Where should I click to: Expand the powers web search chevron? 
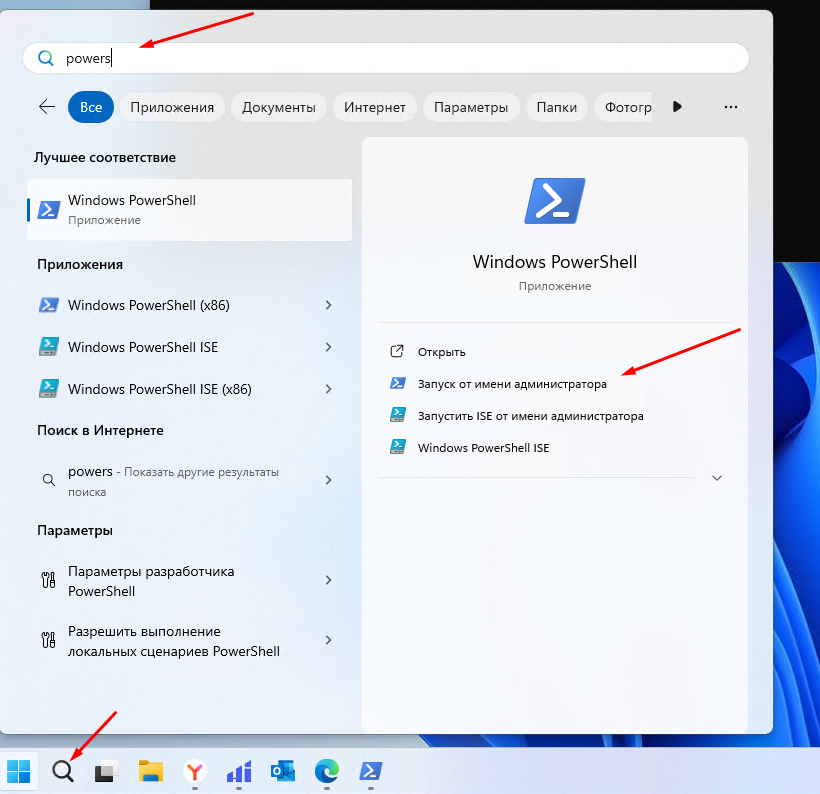click(x=328, y=480)
